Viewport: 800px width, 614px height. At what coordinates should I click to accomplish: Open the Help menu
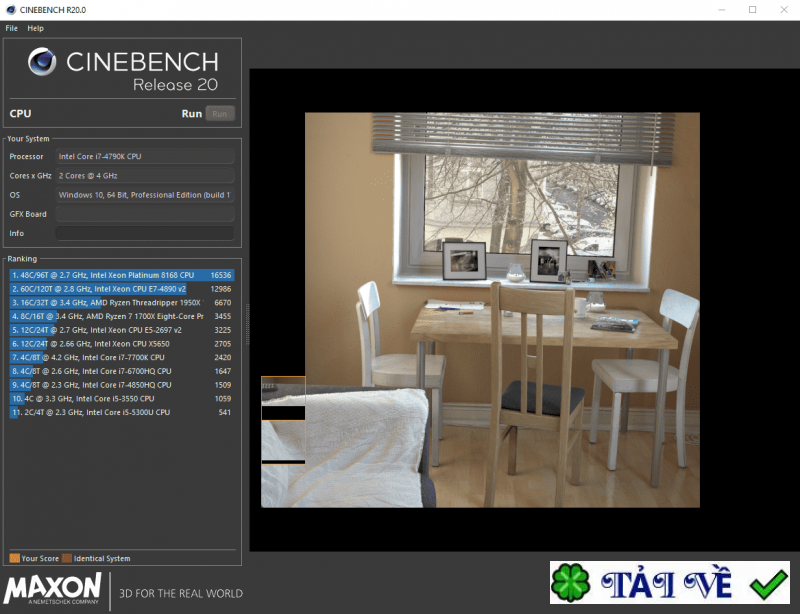pyautogui.click(x=36, y=28)
